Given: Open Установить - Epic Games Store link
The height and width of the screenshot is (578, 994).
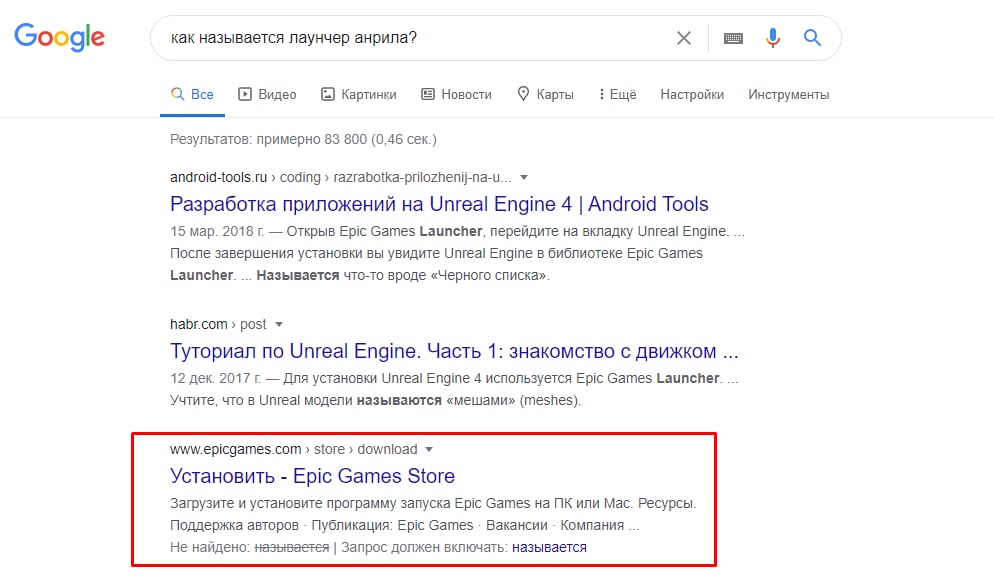Looking at the screenshot, I should click(x=312, y=476).
